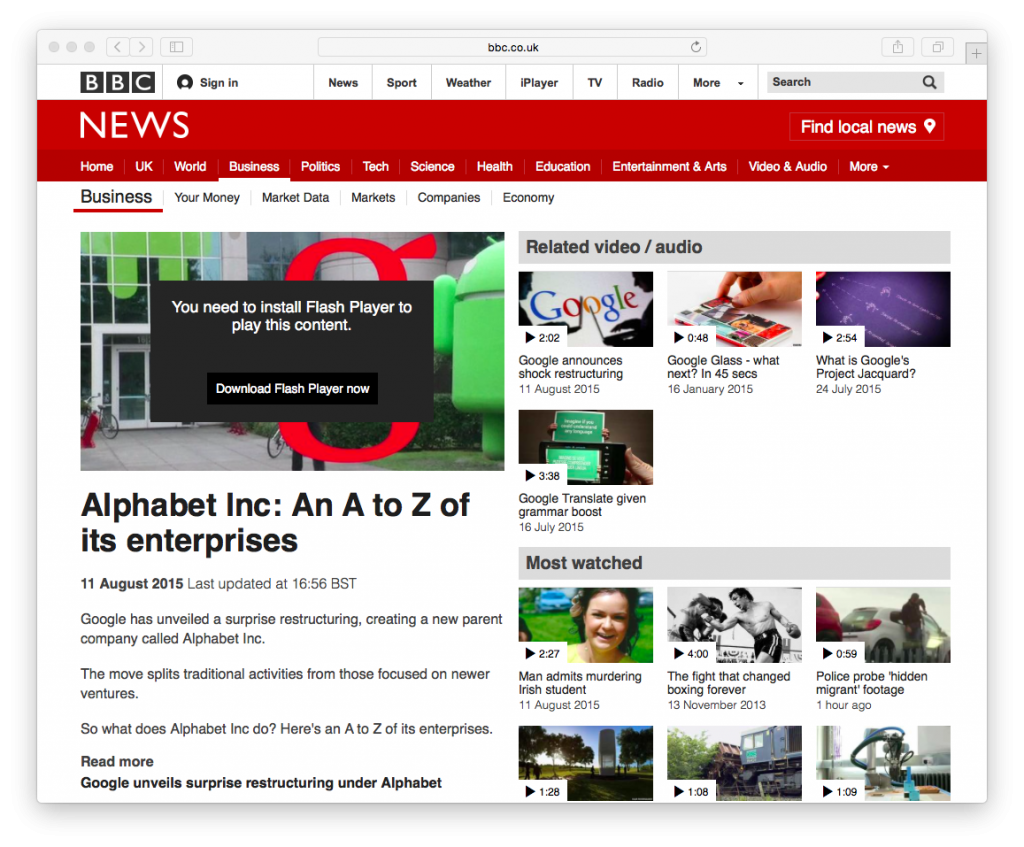
Task: Click Download Flash Player now button
Action: [293, 389]
